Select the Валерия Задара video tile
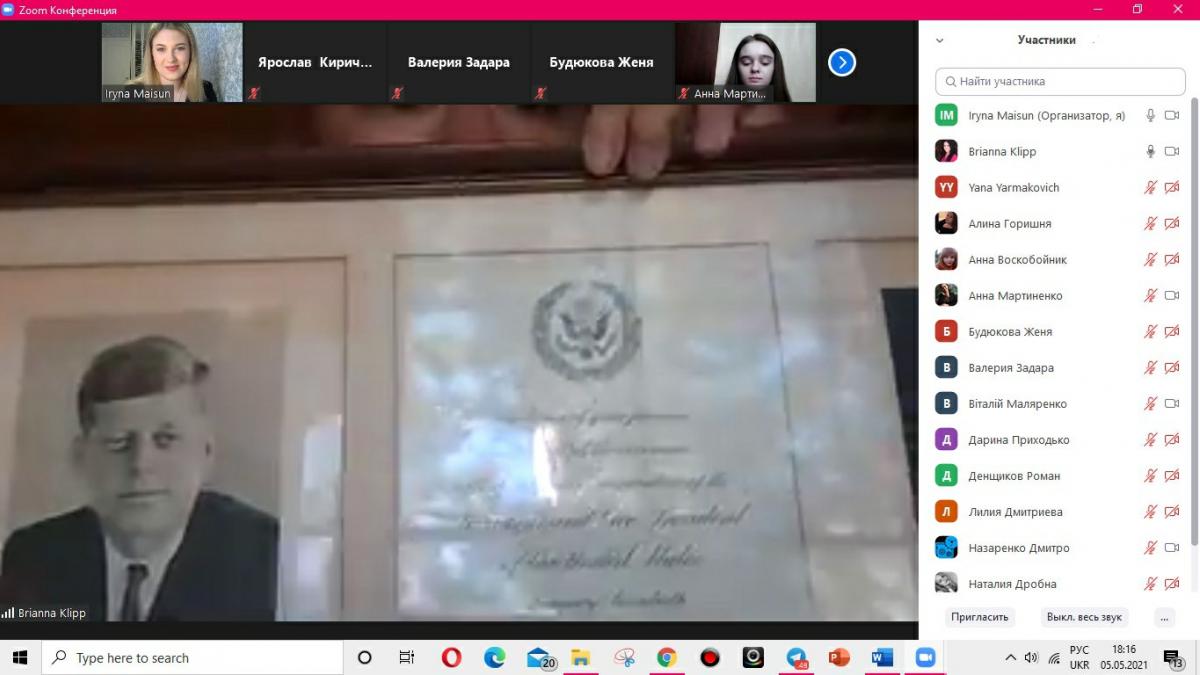This screenshot has width=1200, height=675. [458, 62]
